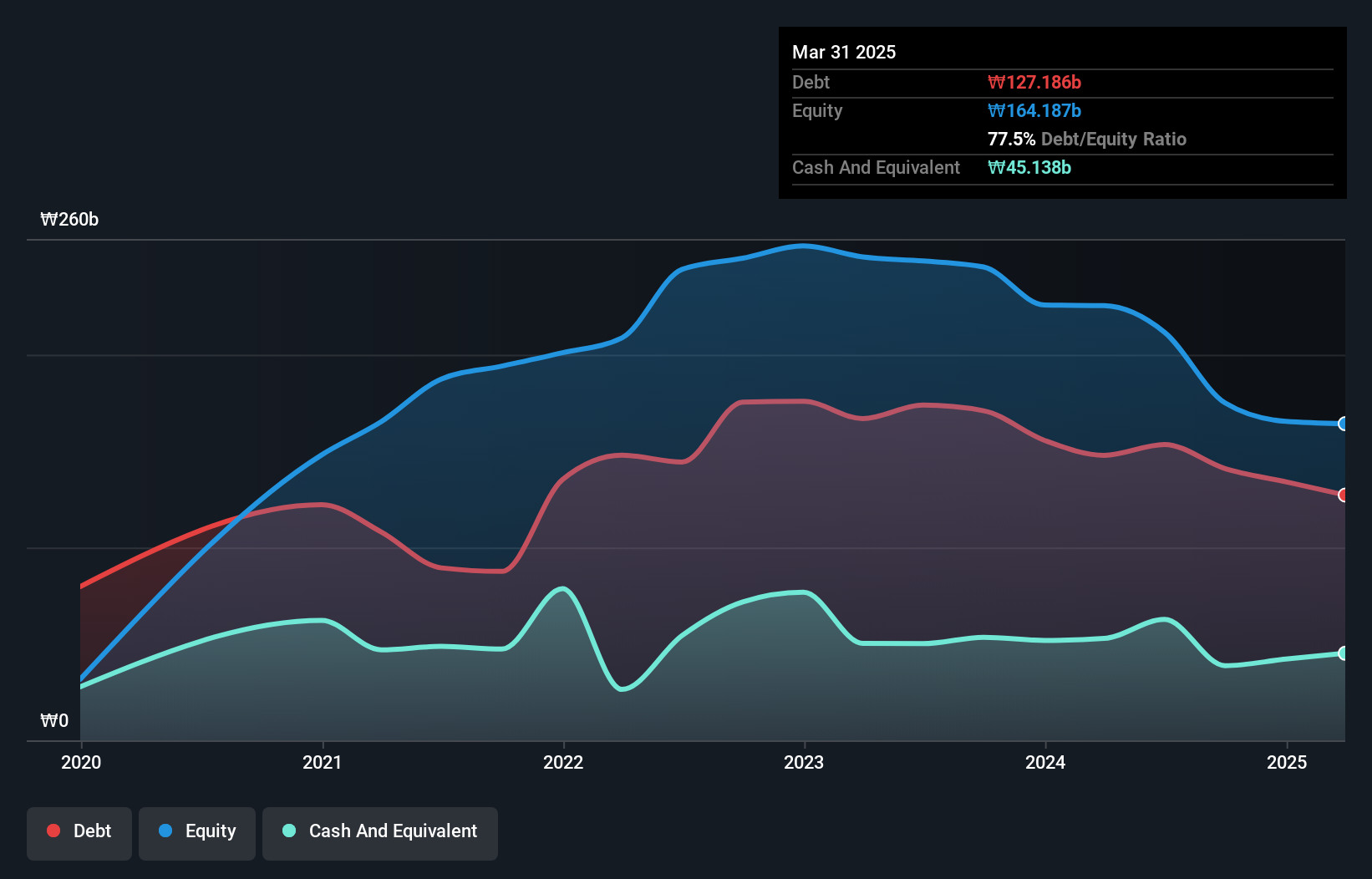Click the ₩127.186b Debt value

1035,82
